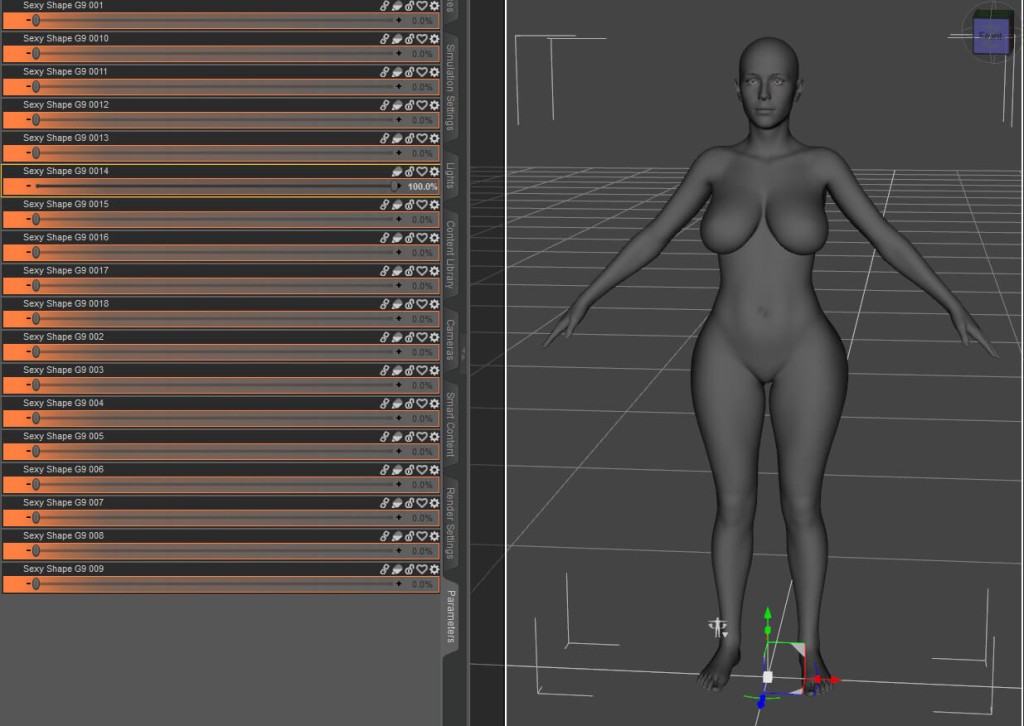Screen dimensions: 1024x726
Task: Click the minus button on Sexy Shape G9 0014
Action: (29, 186)
